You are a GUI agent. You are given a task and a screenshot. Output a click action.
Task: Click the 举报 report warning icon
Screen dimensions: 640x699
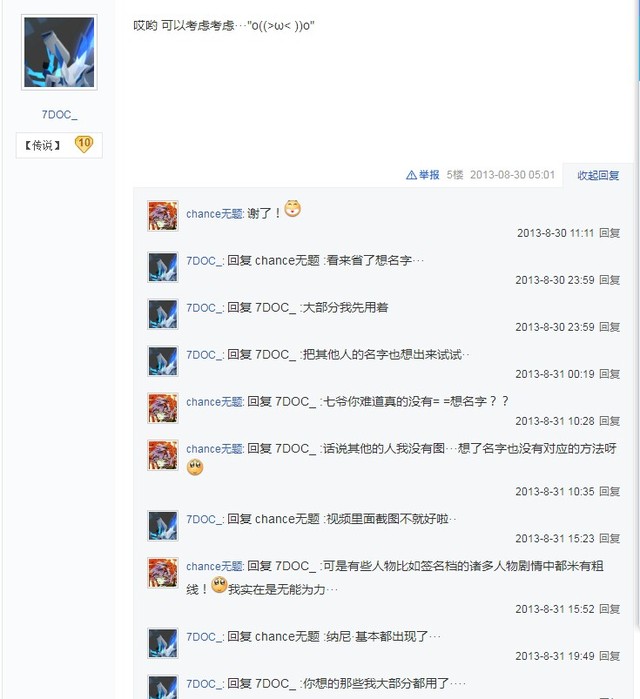(x=411, y=175)
